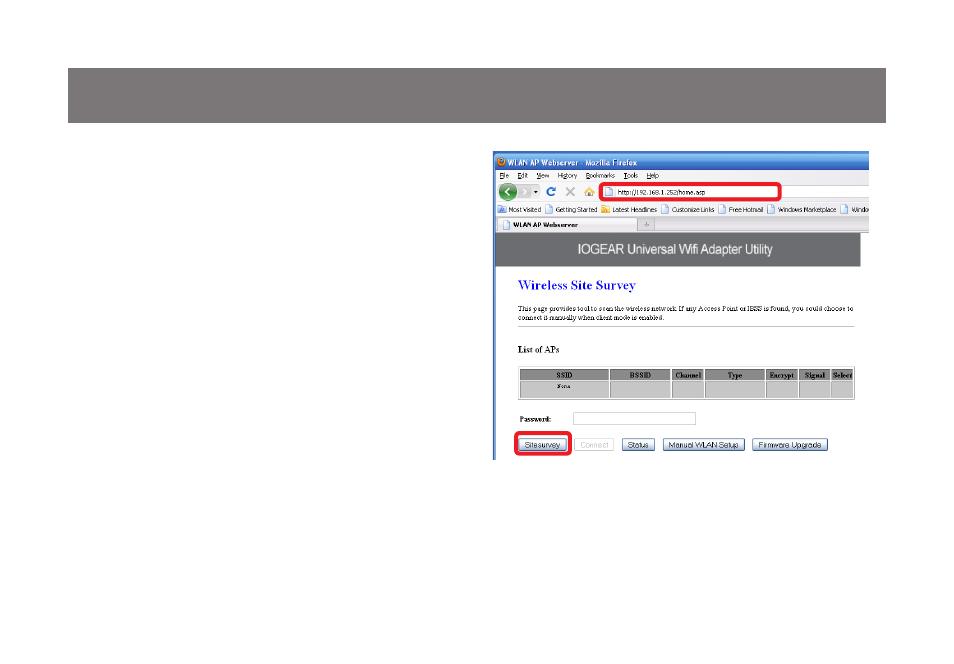
Task: Open the Tools menu
Action: [630, 175]
